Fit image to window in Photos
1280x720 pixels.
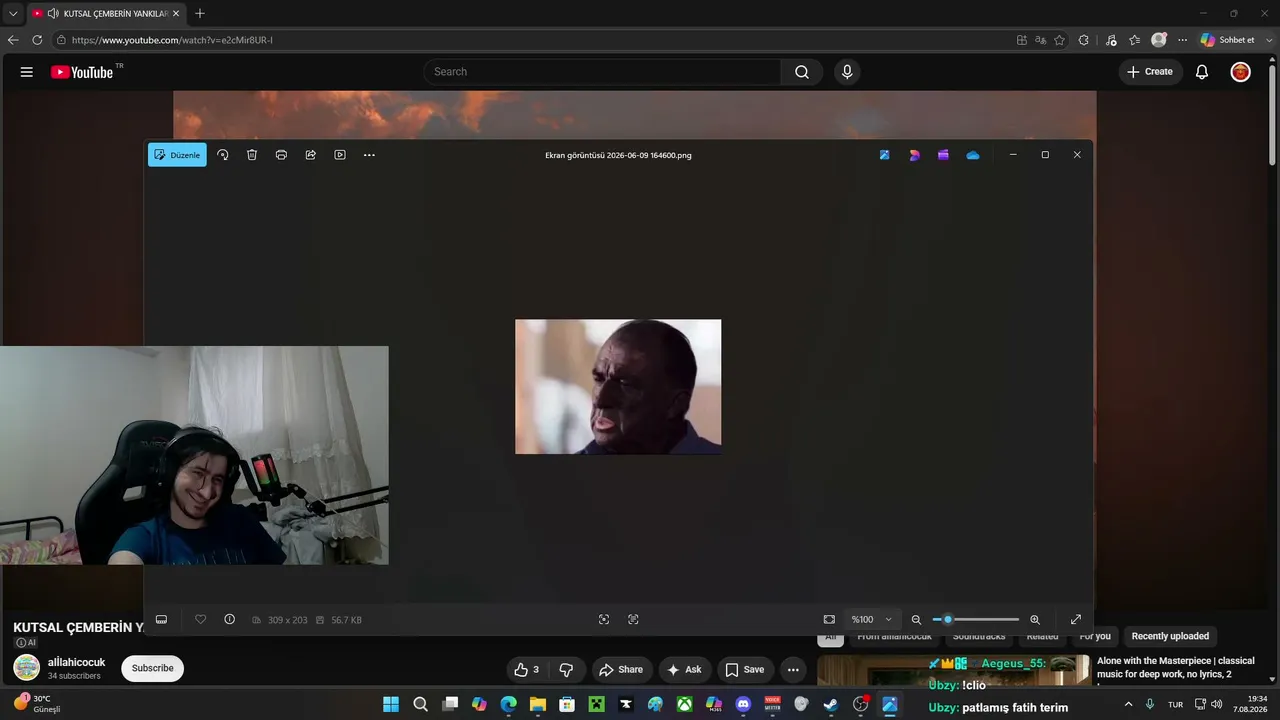coord(829,620)
